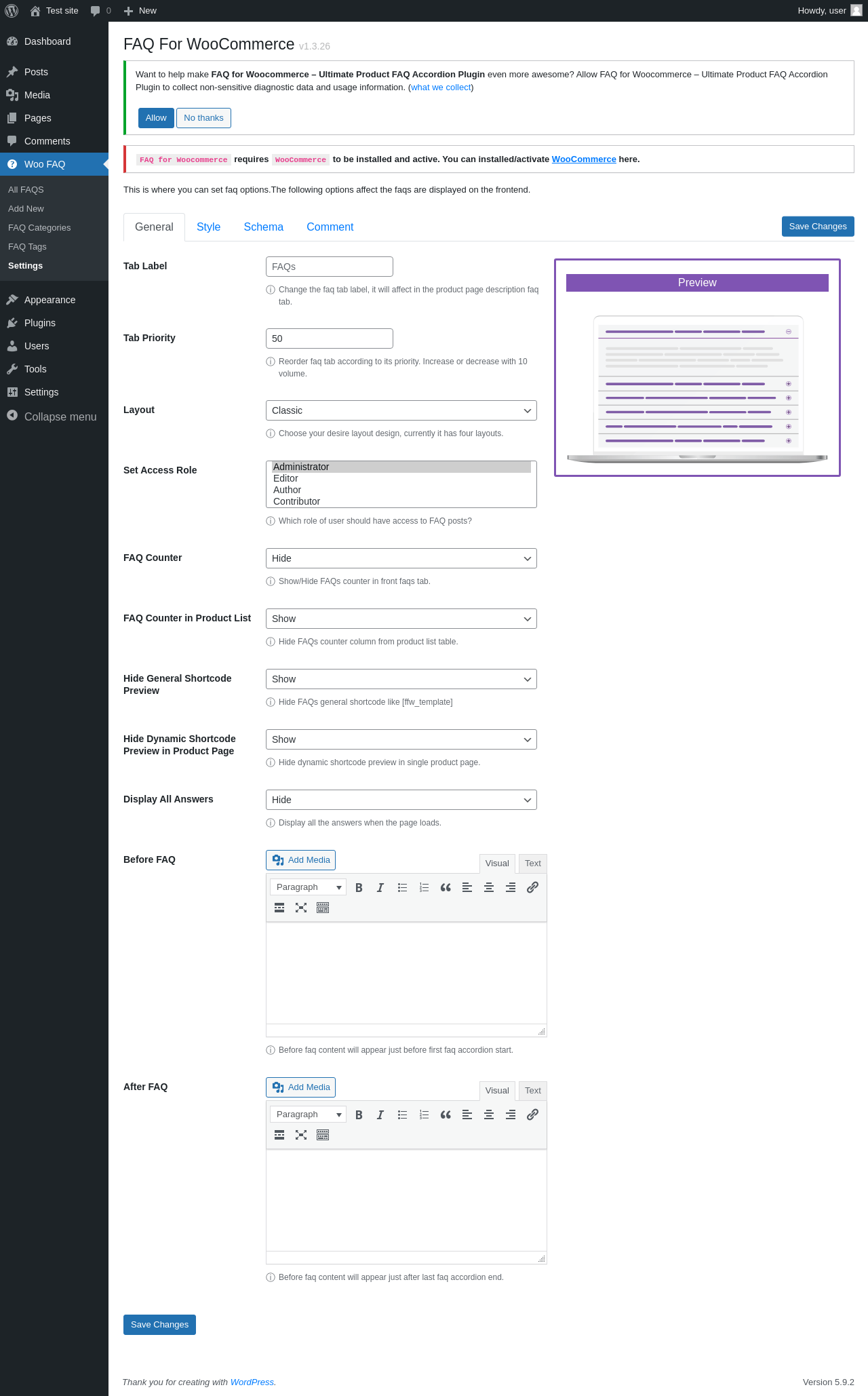The height and width of the screenshot is (1396, 868).
Task: Switch to the Comment tab
Action: (x=330, y=227)
